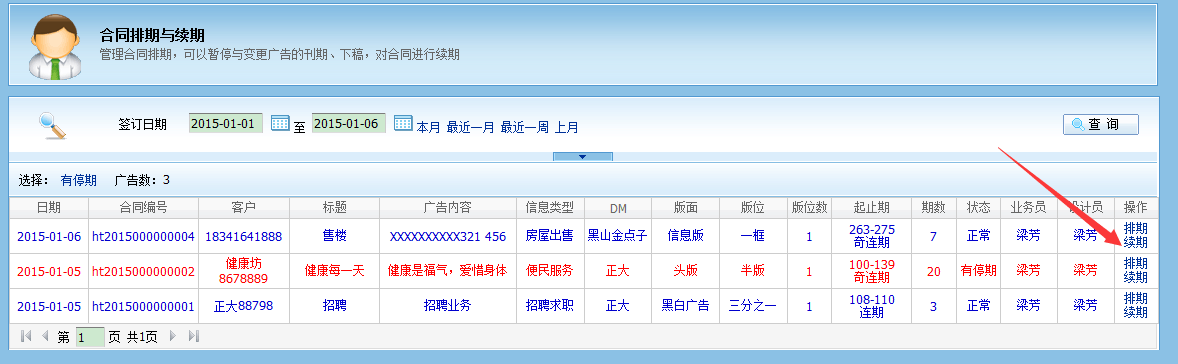
Task: Jump to last page of results
Action: 193,336
